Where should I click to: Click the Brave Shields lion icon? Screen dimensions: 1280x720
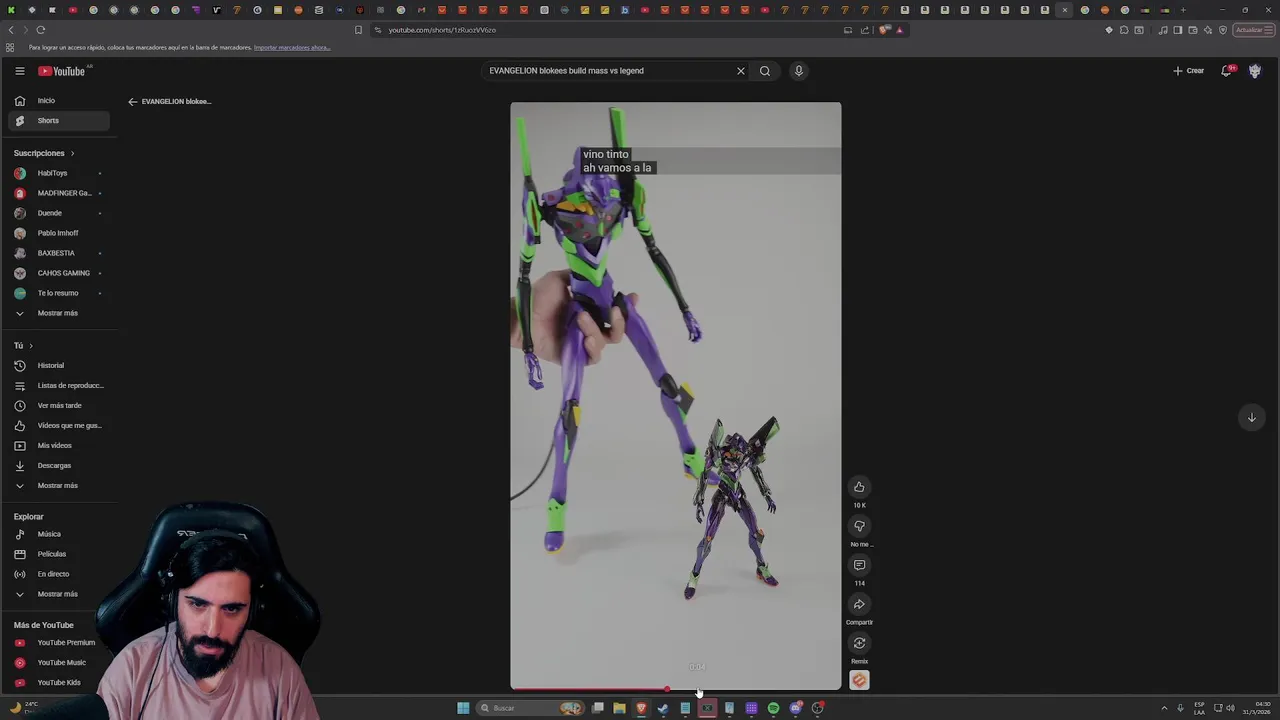tap(884, 30)
